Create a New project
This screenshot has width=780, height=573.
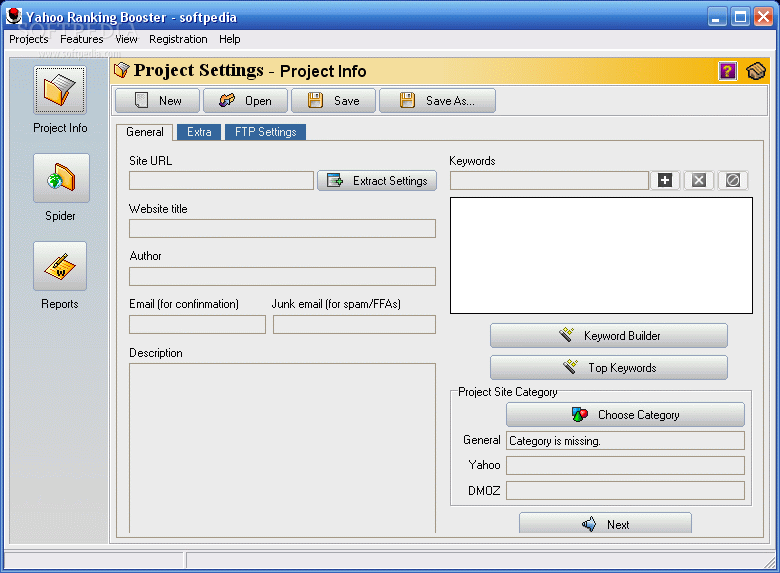tap(157, 101)
